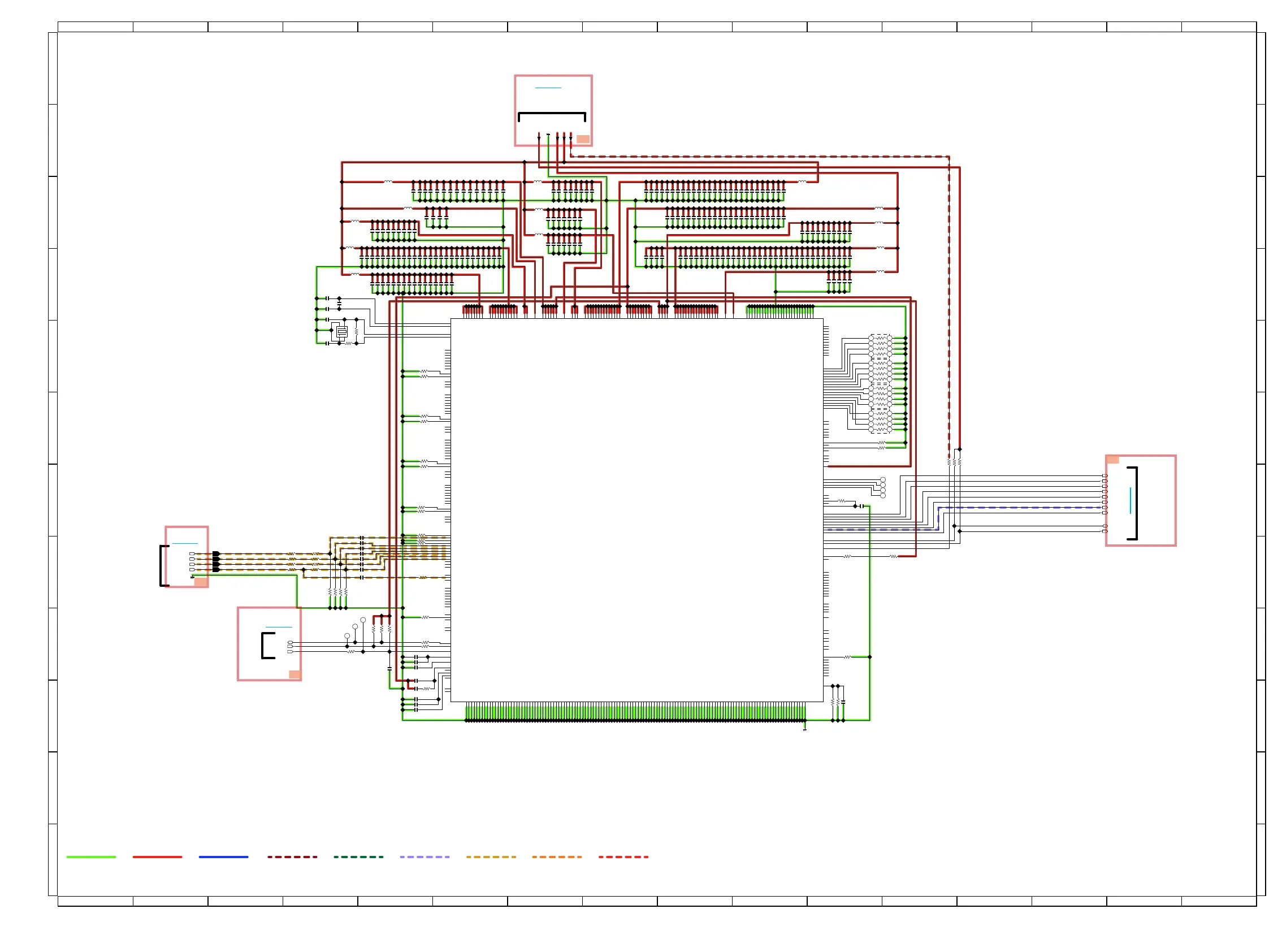Select the gold dashed legend line
The image size is (1282, 952).
coord(491,857)
